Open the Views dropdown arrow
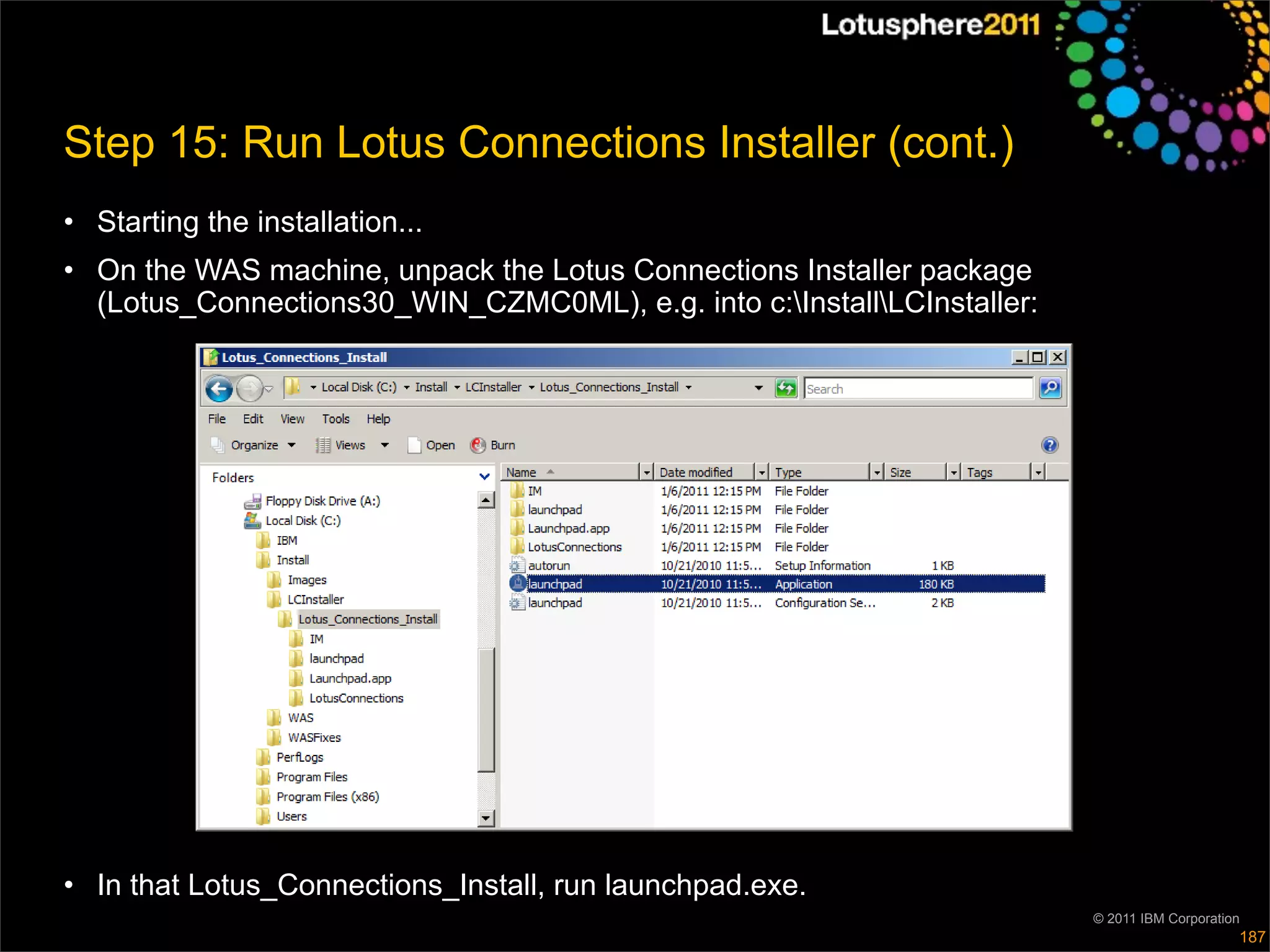1270x952 pixels. pos(384,445)
